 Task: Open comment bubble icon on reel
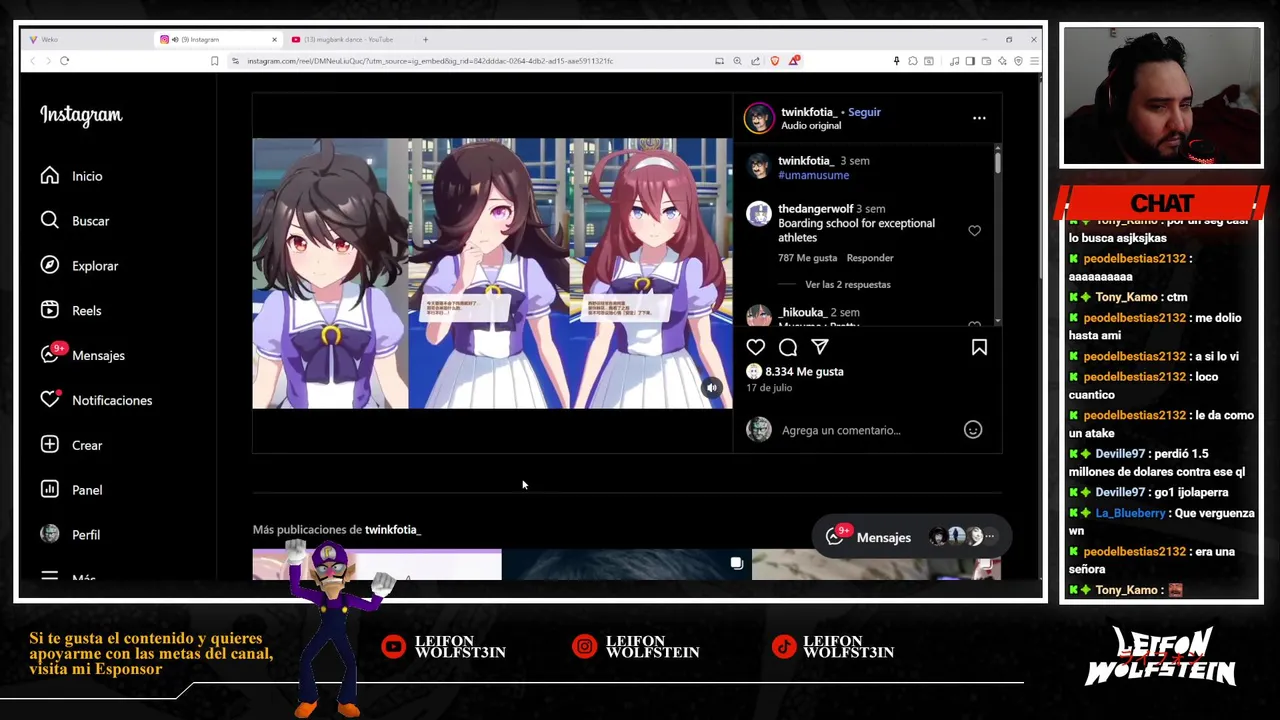point(788,347)
